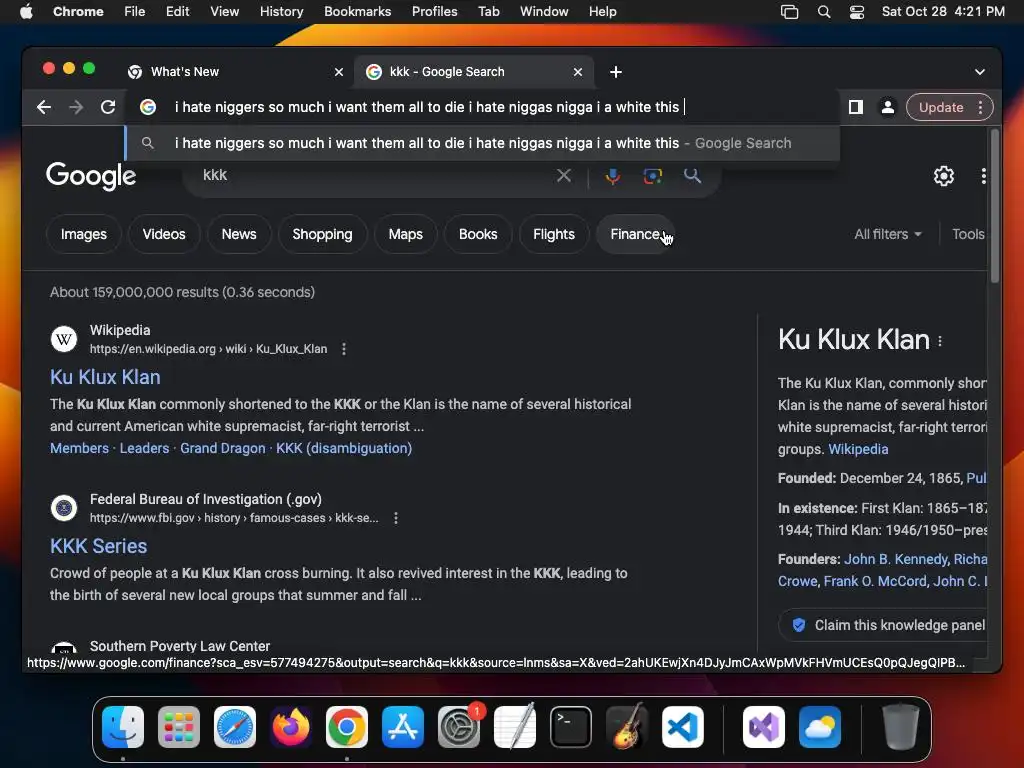Open the Members sublink

click(80, 448)
